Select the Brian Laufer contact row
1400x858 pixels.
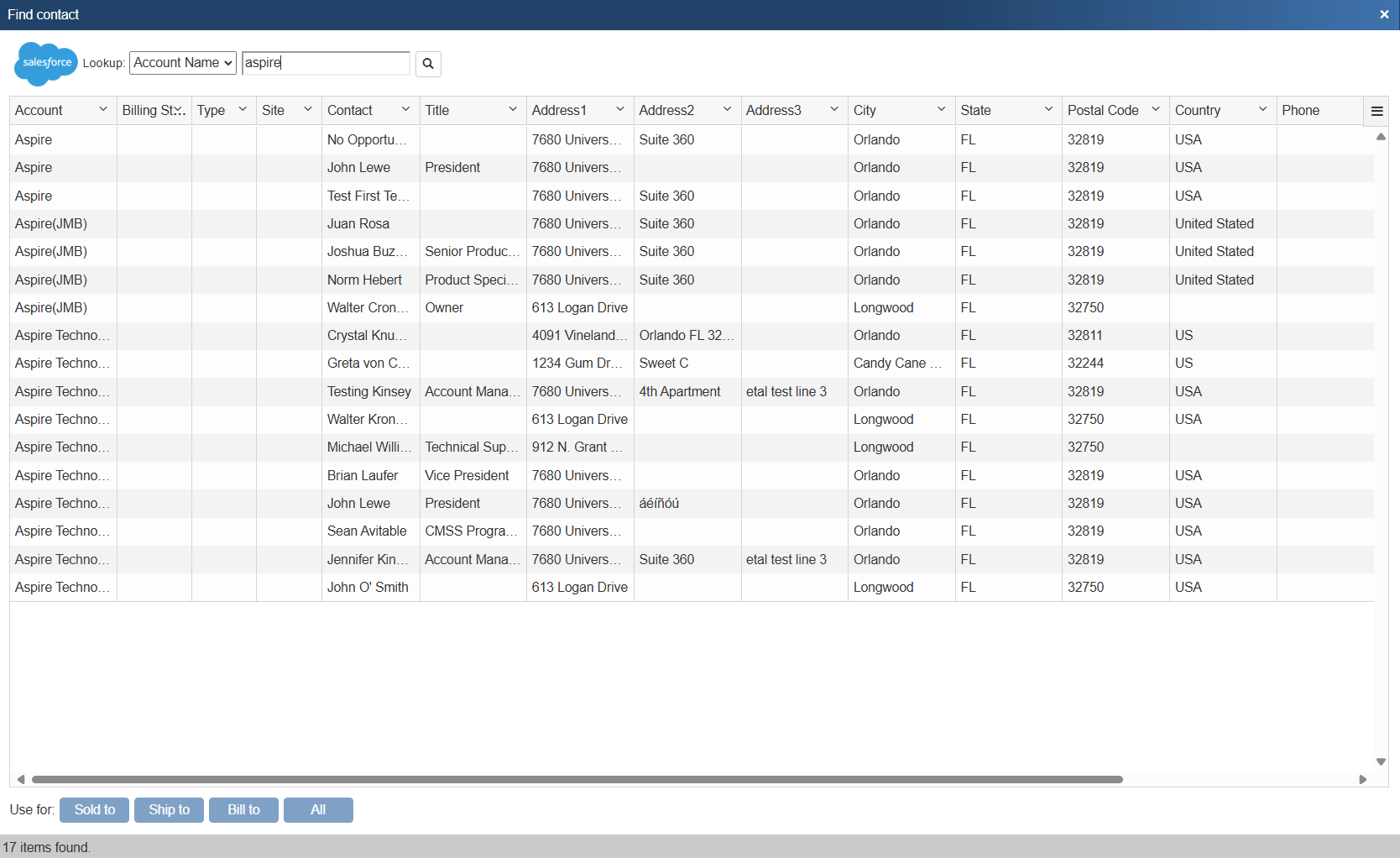363,475
